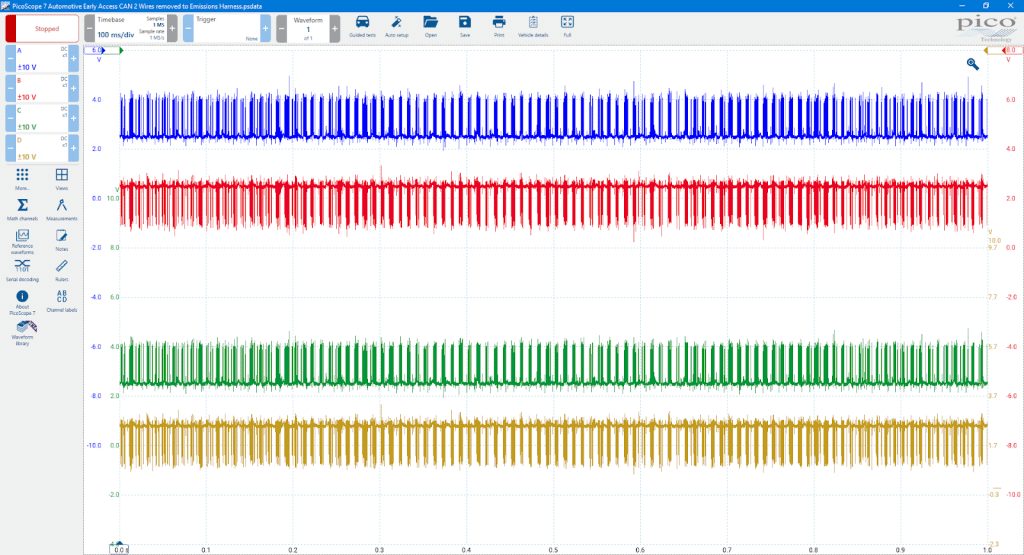
Task: Click Channel A blue axis offset marker
Action: pos(103,50)
